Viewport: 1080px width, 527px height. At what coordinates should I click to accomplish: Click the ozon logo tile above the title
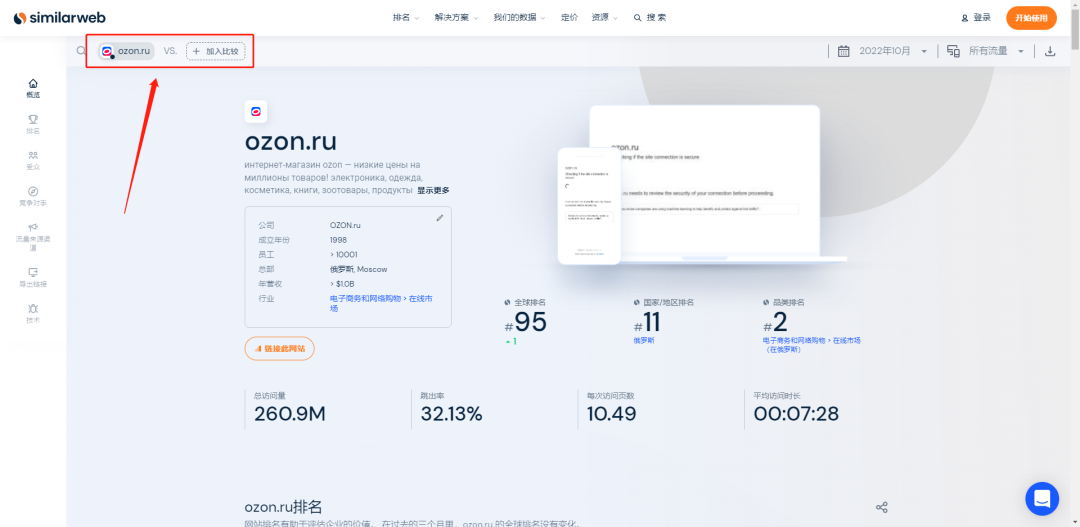click(256, 112)
